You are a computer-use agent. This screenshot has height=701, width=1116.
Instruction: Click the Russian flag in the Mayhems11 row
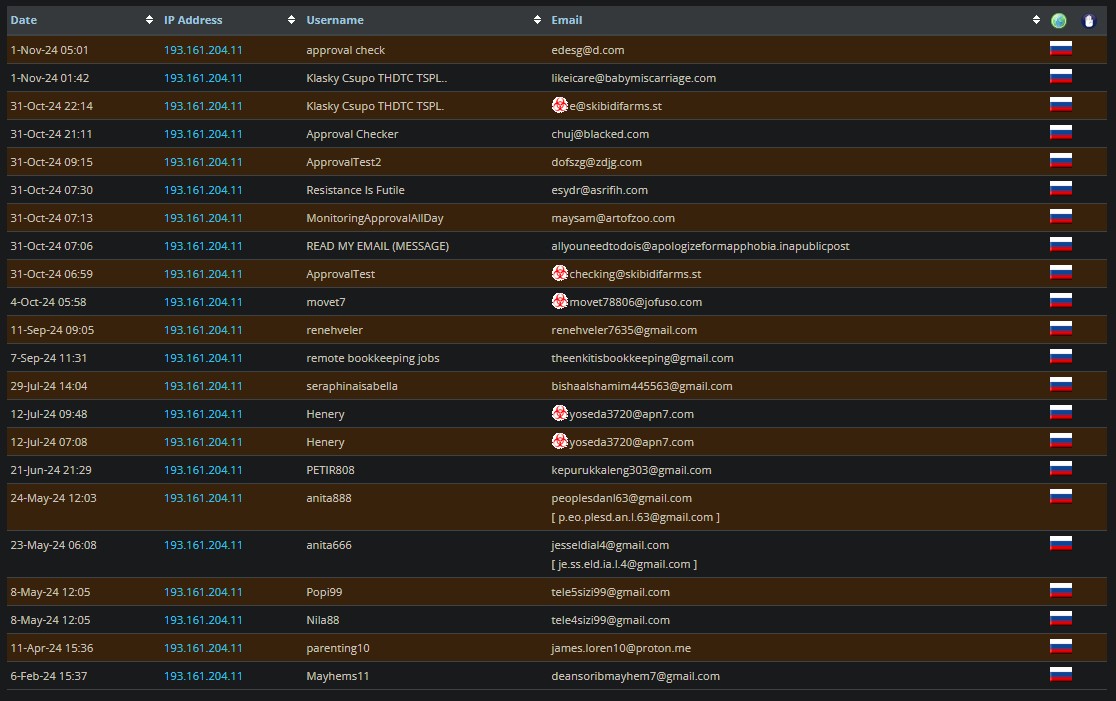pos(1060,674)
